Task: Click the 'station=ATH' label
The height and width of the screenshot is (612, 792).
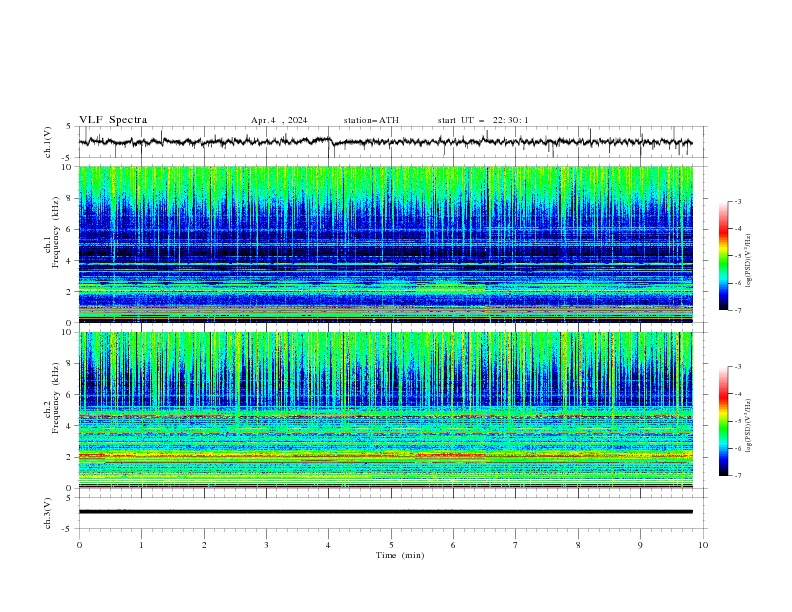Action: (x=371, y=120)
